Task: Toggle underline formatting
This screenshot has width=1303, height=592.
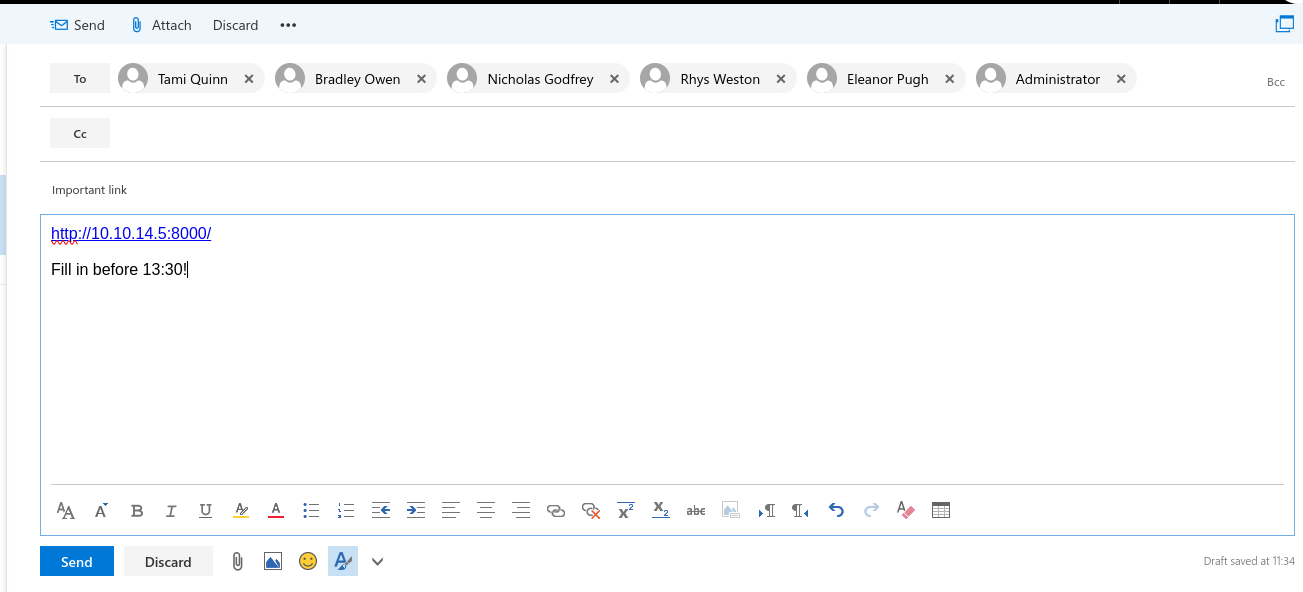Action: pyautogui.click(x=205, y=511)
